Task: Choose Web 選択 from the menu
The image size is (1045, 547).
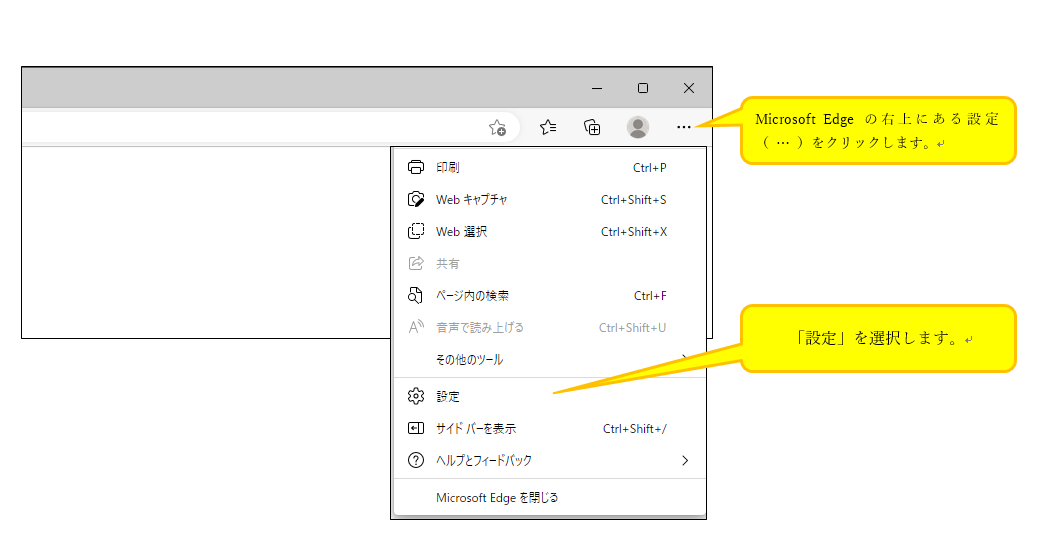Action: (550, 231)
